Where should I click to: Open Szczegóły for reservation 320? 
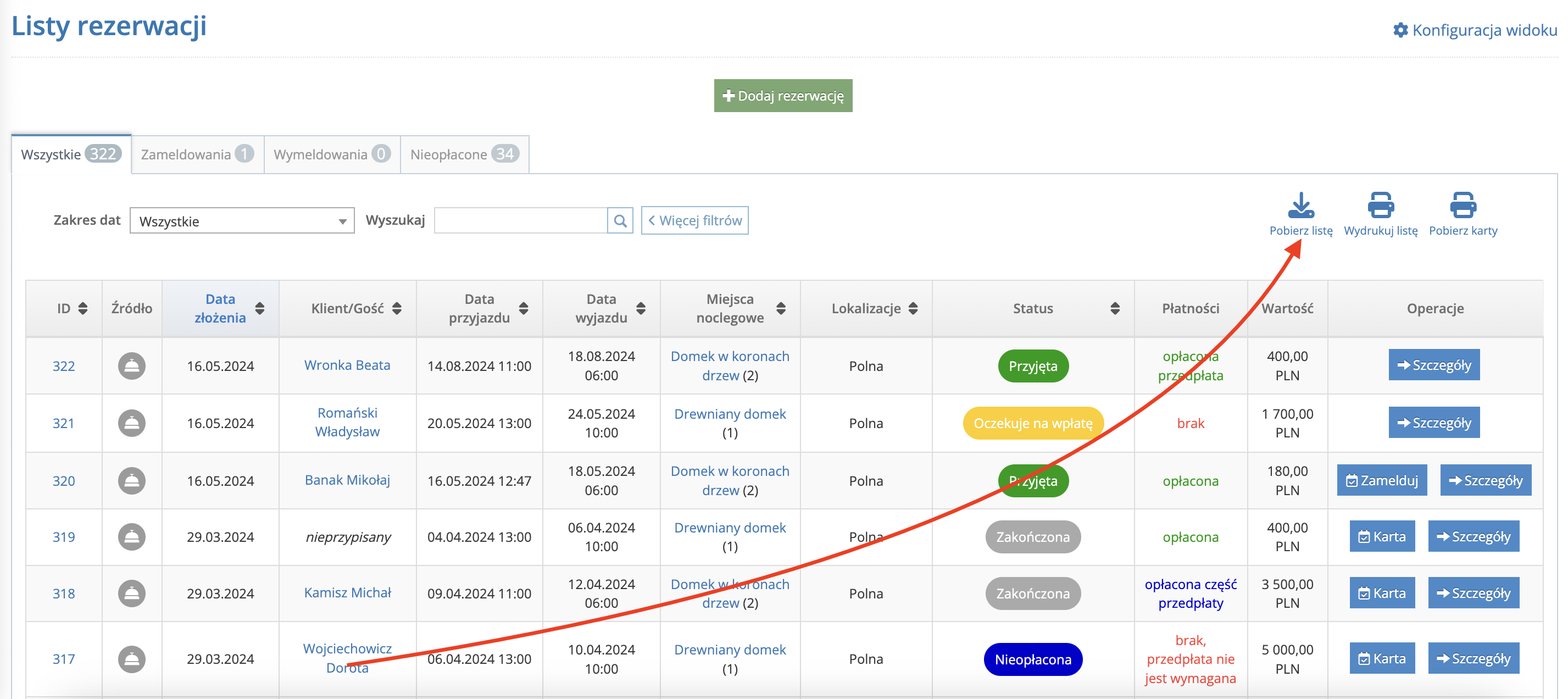[1486, 480]
